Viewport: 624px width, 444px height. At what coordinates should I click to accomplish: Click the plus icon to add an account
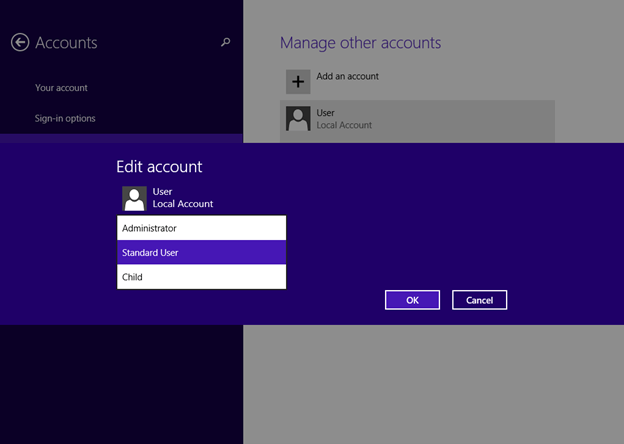click(298, 82)
